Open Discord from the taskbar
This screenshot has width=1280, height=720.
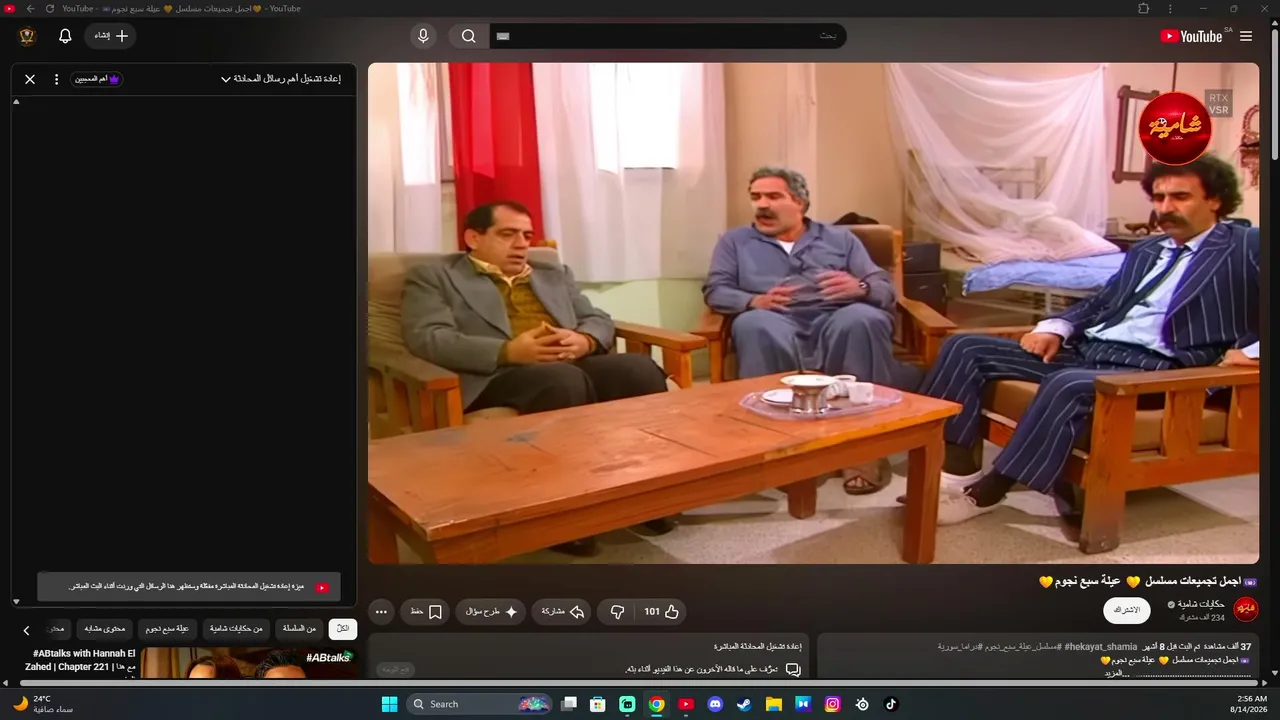715,704
